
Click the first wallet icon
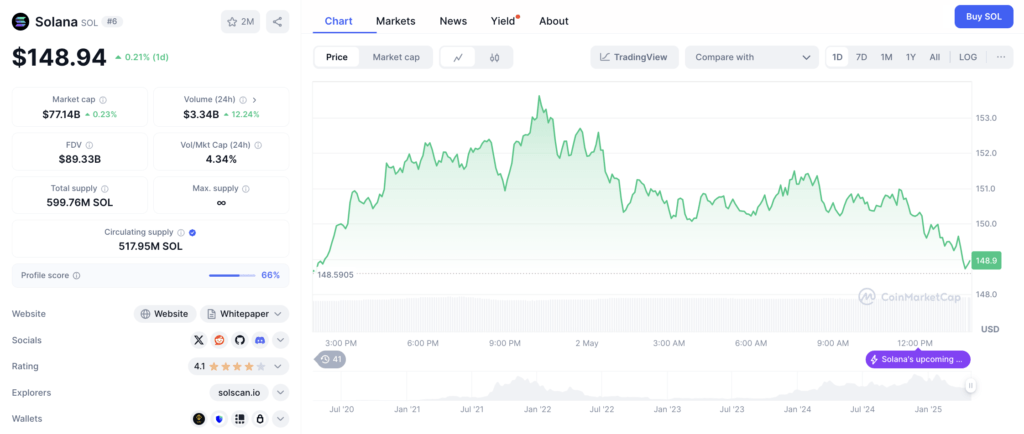[x=199, y=419]
